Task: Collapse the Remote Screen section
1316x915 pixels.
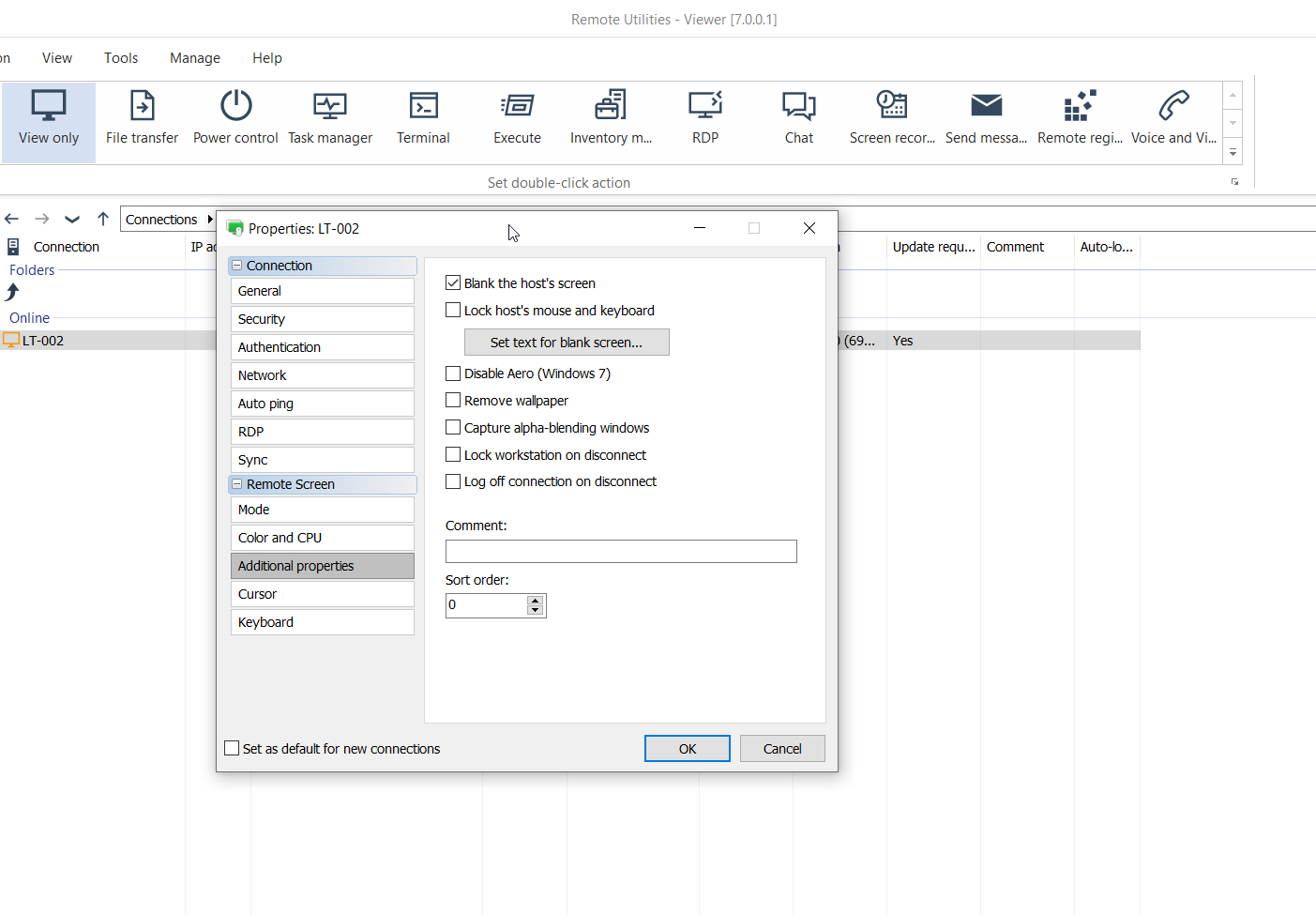Action: 237,484
